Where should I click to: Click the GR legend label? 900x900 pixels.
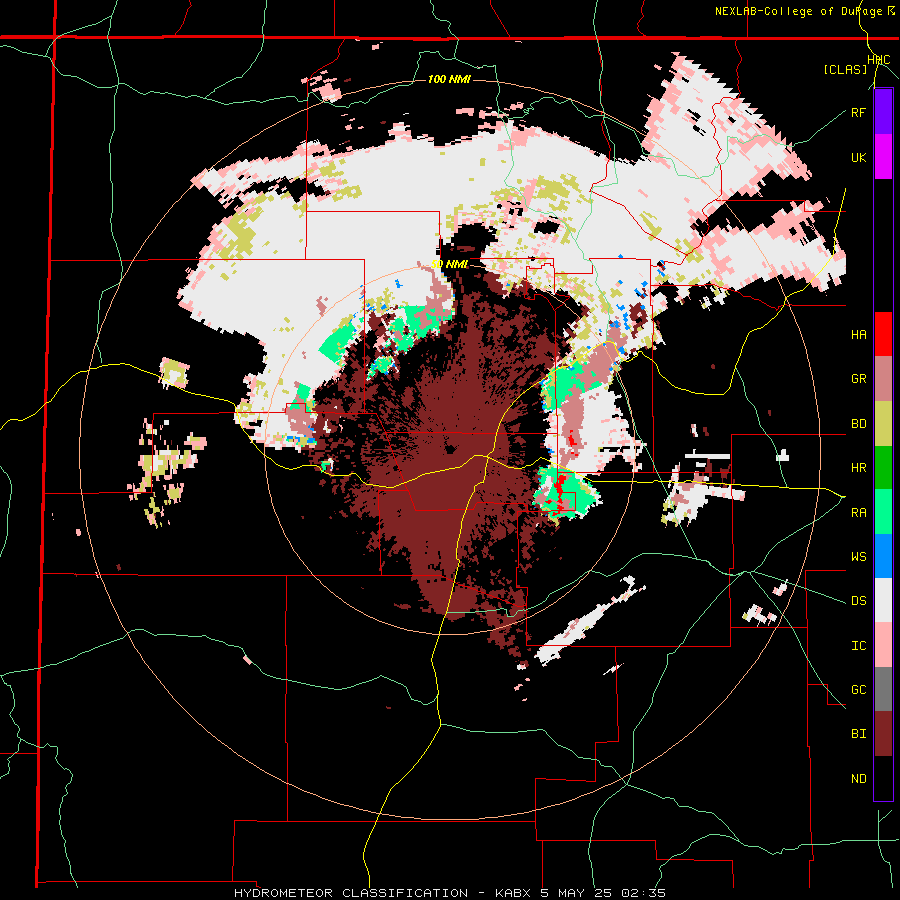[x=858, y=379]
